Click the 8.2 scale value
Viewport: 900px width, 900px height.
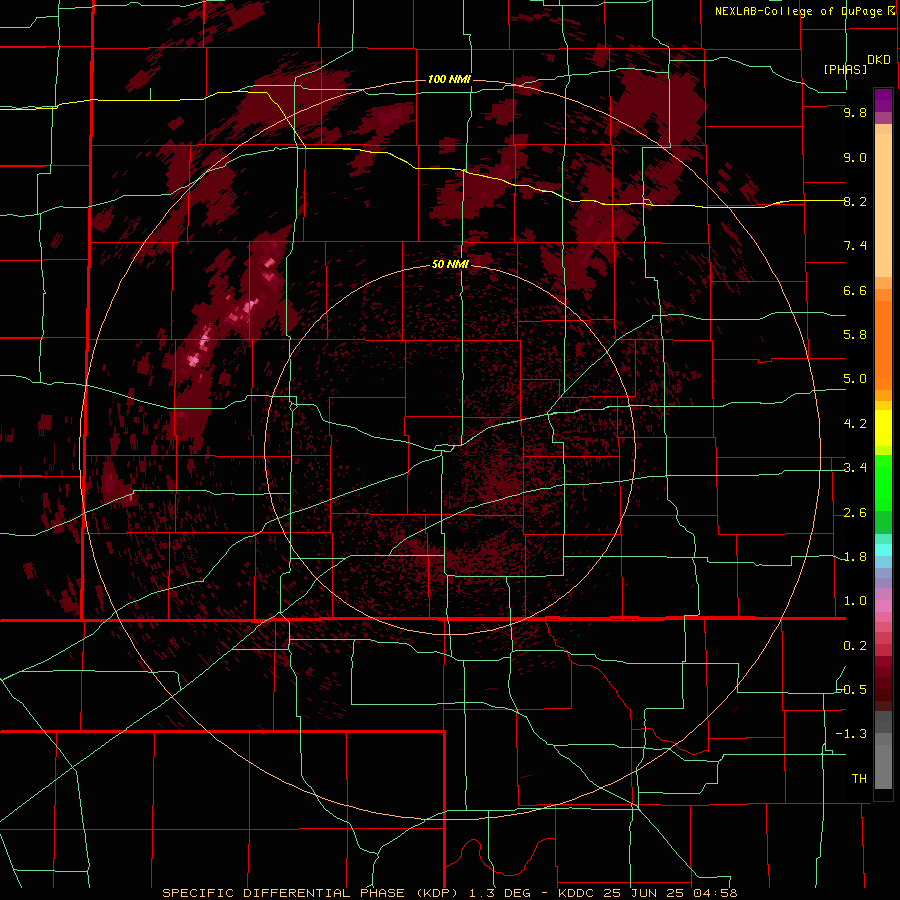[855, 201]
